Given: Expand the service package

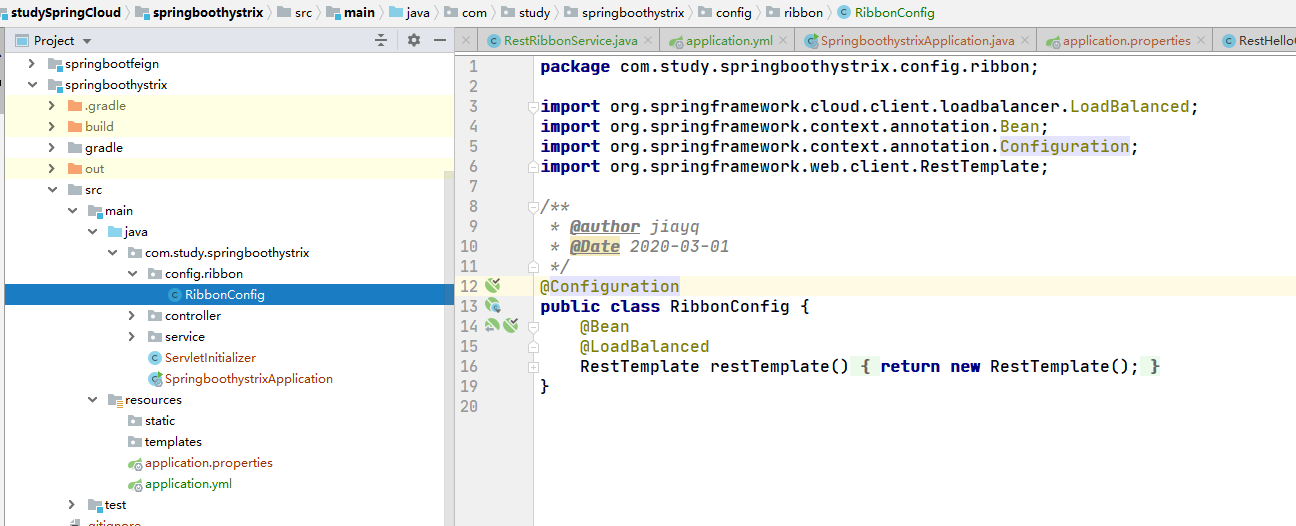Looking at the screenshot, I should coord(132,337).
